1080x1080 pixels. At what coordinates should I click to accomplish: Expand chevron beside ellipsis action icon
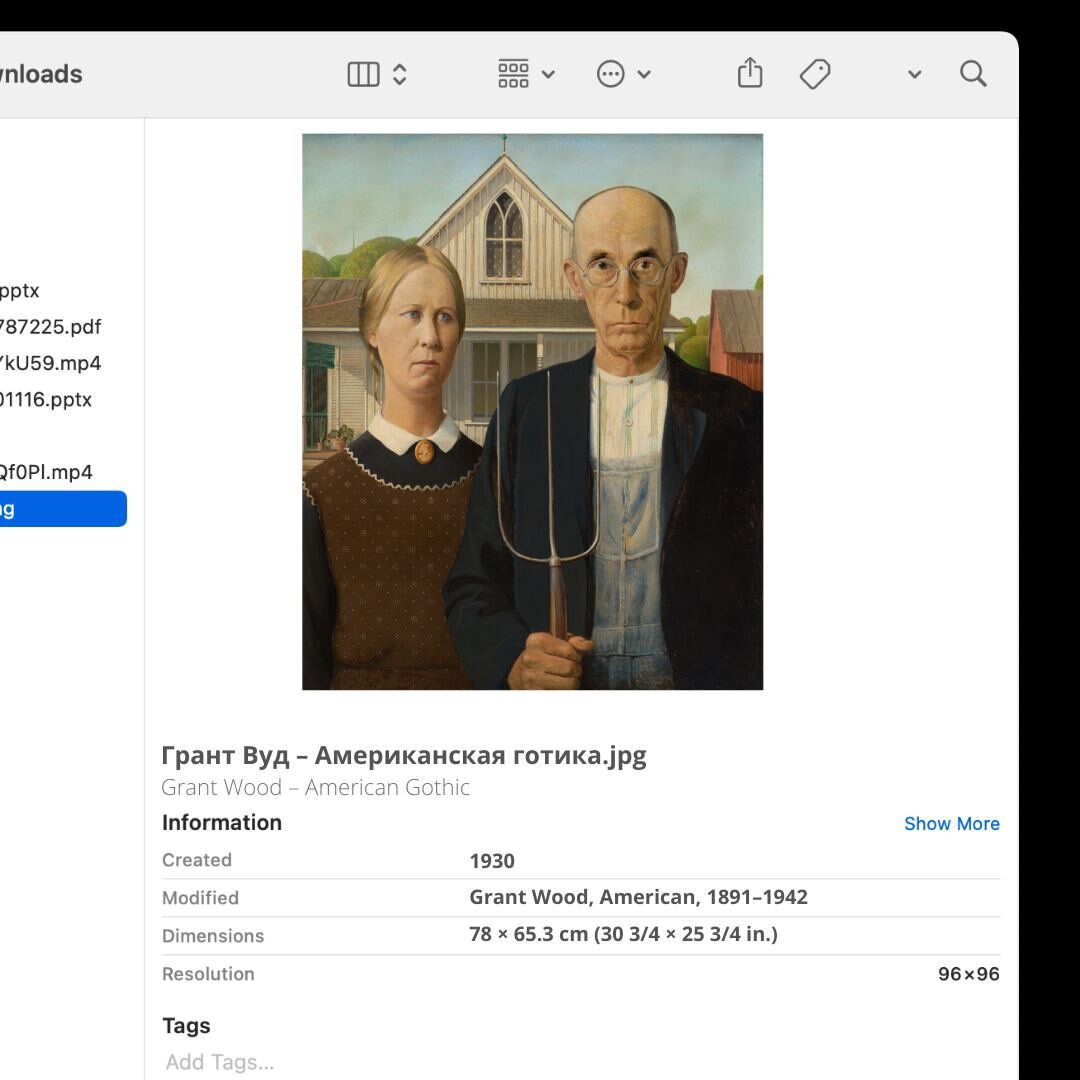point(644,74)
